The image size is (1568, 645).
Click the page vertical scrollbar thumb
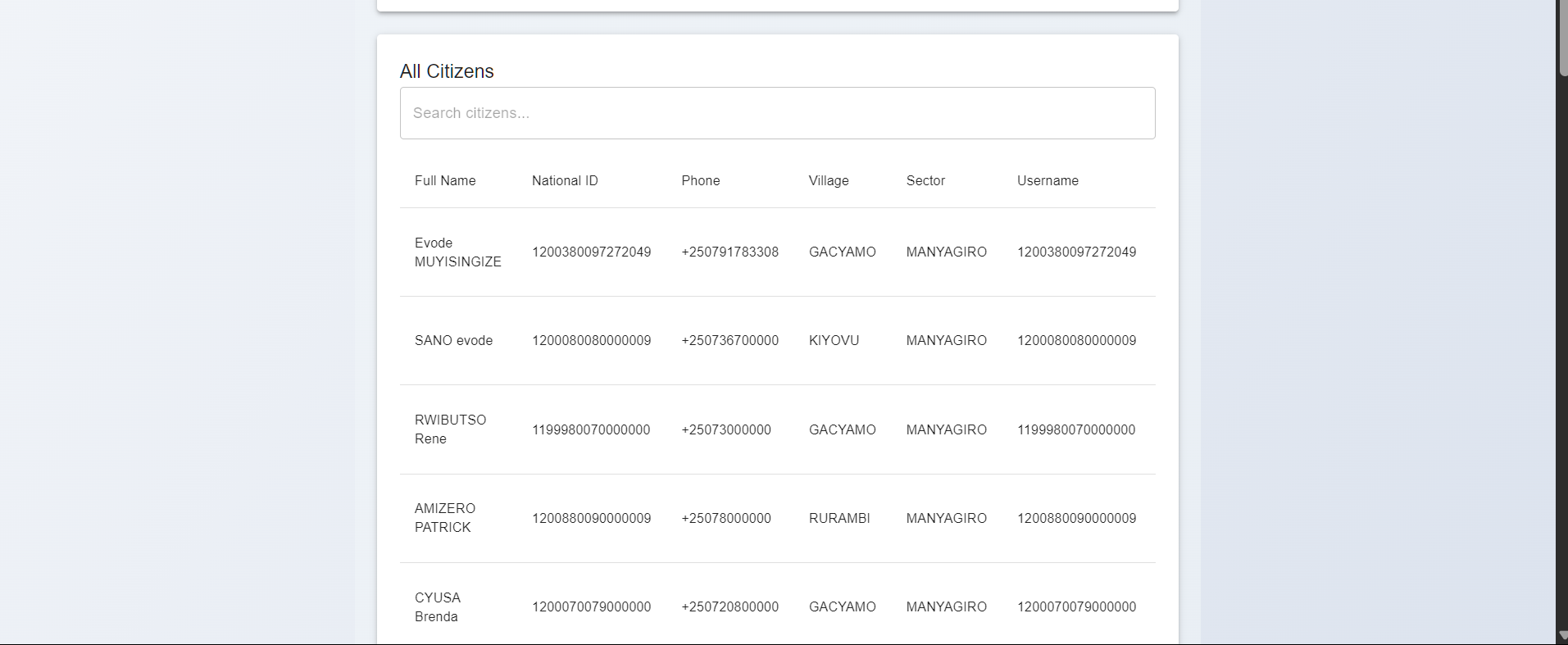coord(1562,38)
